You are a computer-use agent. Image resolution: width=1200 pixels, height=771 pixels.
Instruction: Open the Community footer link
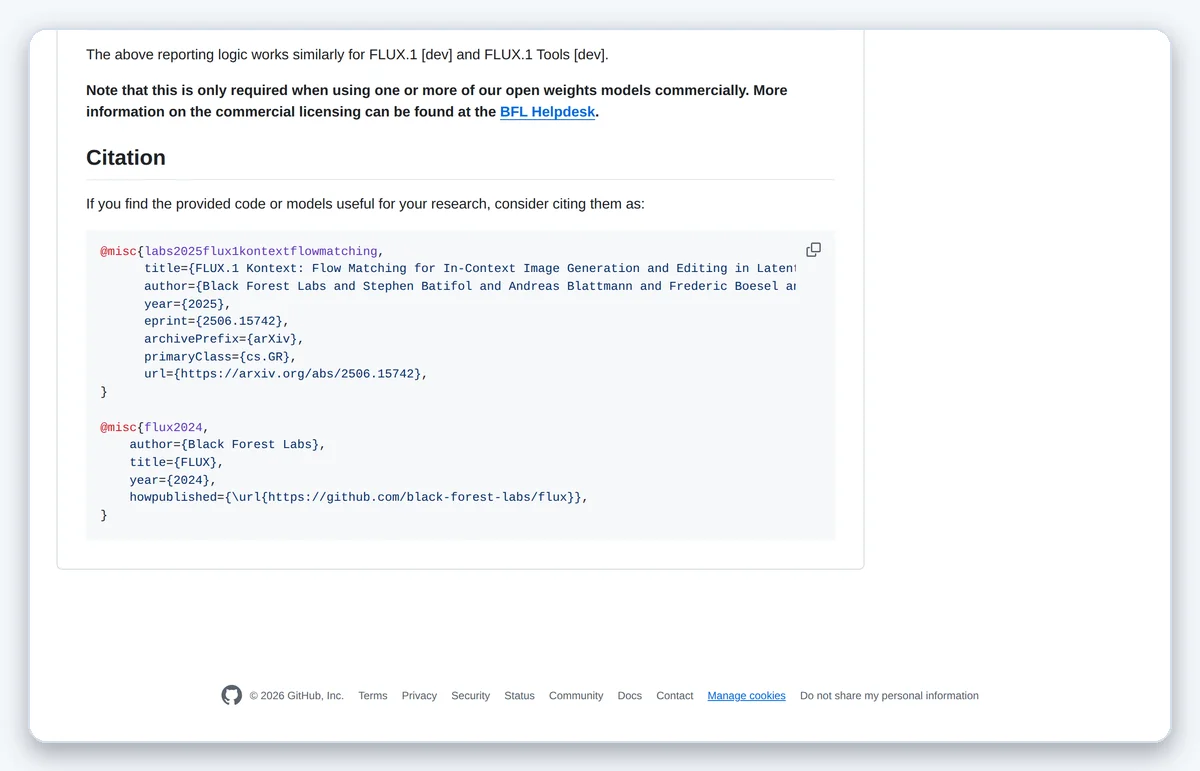coord(576,696)
